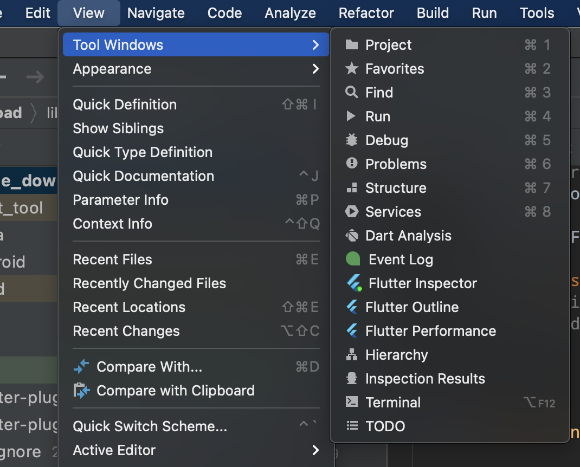Open Inspection Results entry

[449, 379]
